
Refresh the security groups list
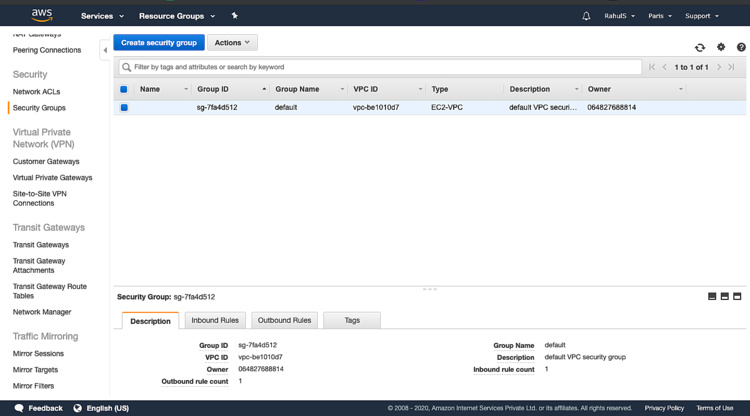tap(700, 47)
